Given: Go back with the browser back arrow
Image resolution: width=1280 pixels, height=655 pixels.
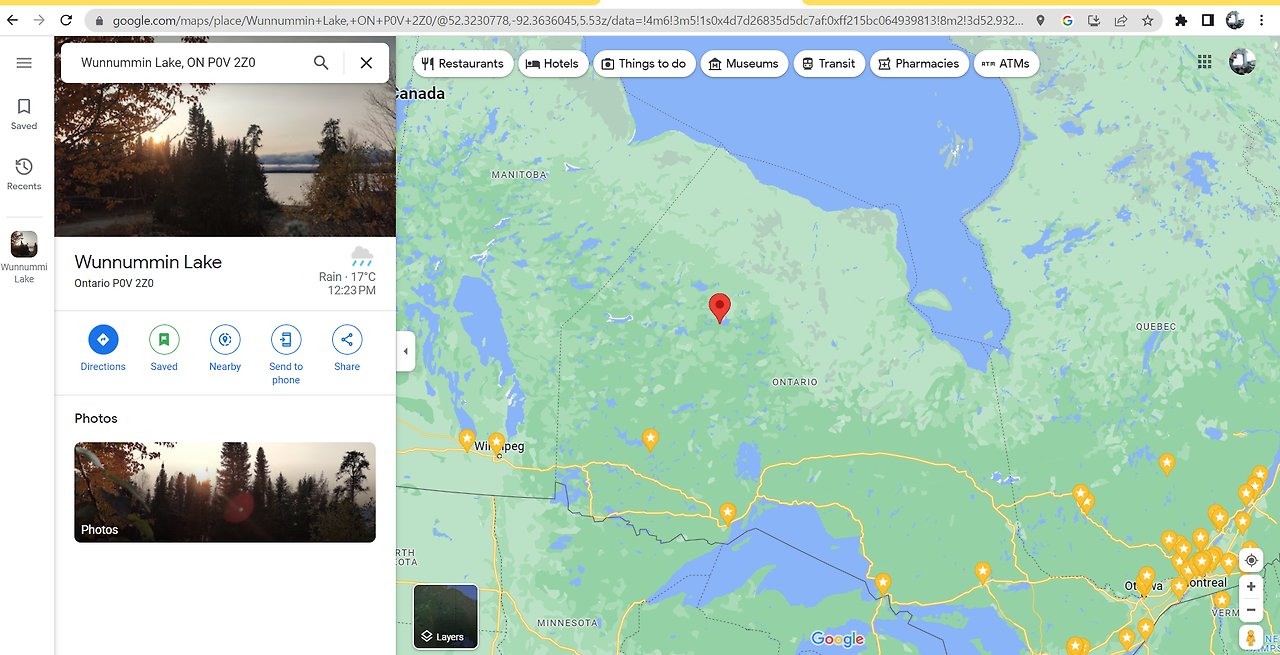Looking at the screenshot, I should (x=13, y=20).
